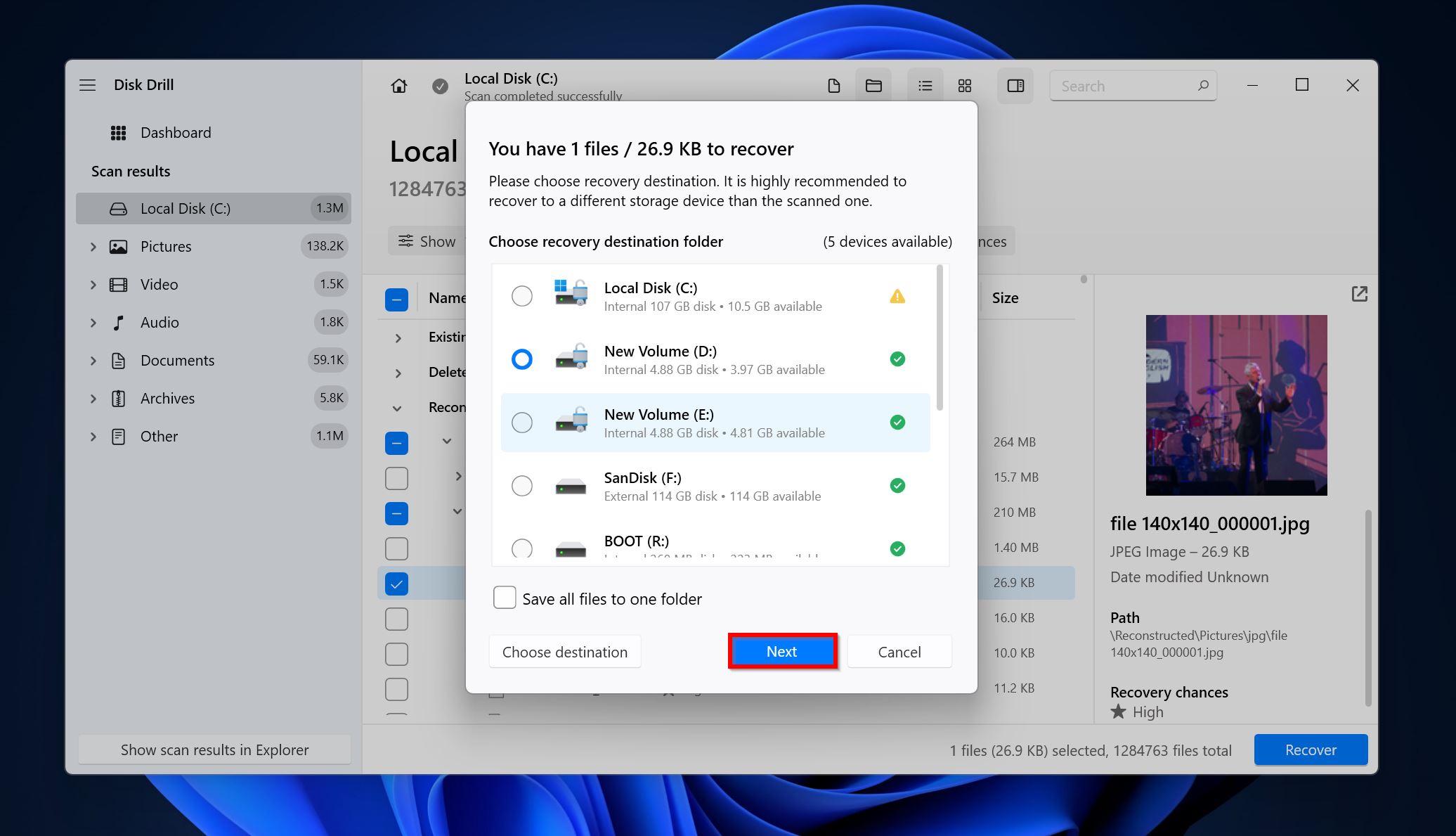The width and height of the screenshot is (1456, 836).
Task: Click the New Volume (E:) drive icon
Action: (x=571, y=419)
